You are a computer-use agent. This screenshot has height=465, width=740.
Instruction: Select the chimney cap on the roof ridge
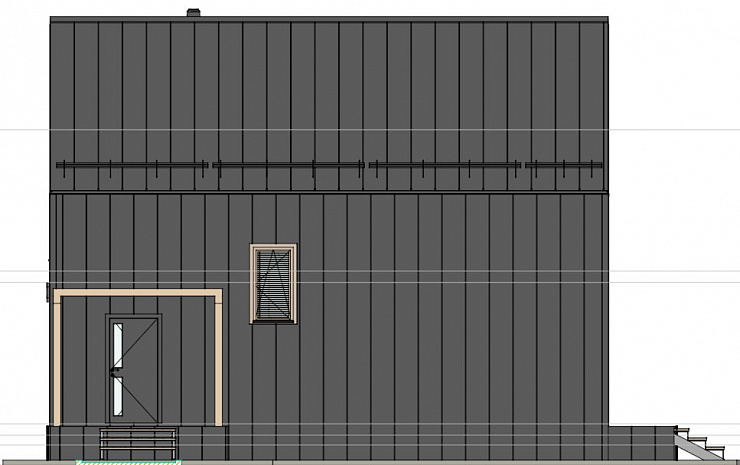(x=193, y=13)
